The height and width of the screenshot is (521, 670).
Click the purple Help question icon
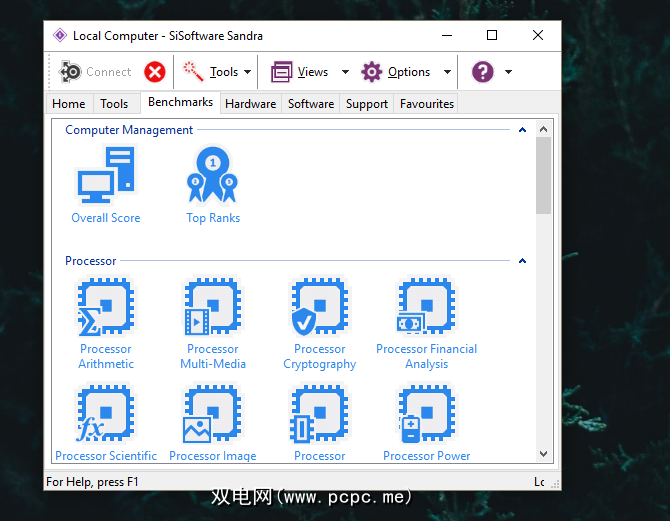pyautogui.click(x=483, y=72)
